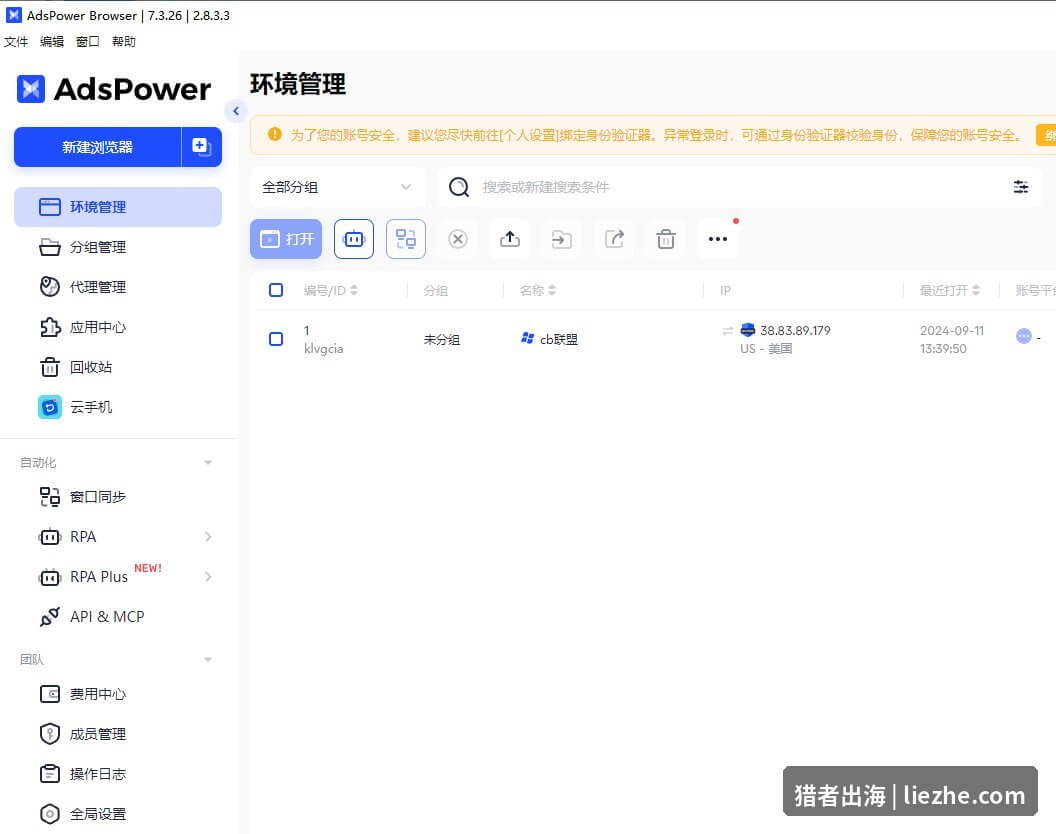
Task: Open batch create icon beside 新建浏览器
Action: (201, 147)
